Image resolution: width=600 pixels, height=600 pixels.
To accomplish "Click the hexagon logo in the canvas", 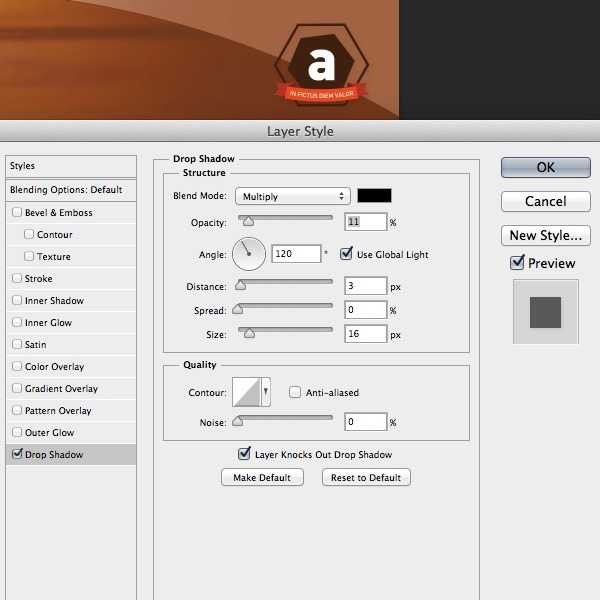I will coord(321,68).
